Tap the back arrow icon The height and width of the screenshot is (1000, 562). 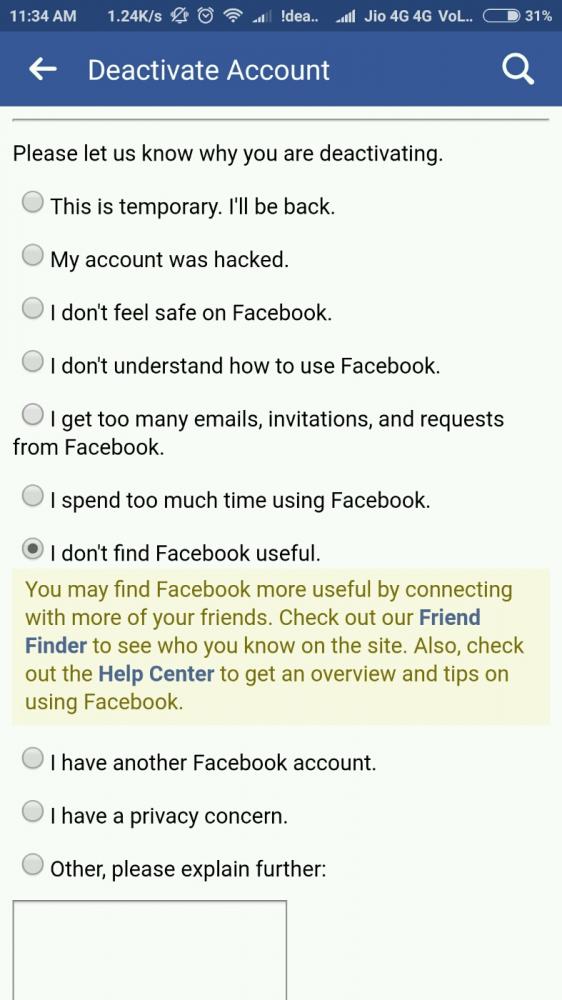click(43, 69)
